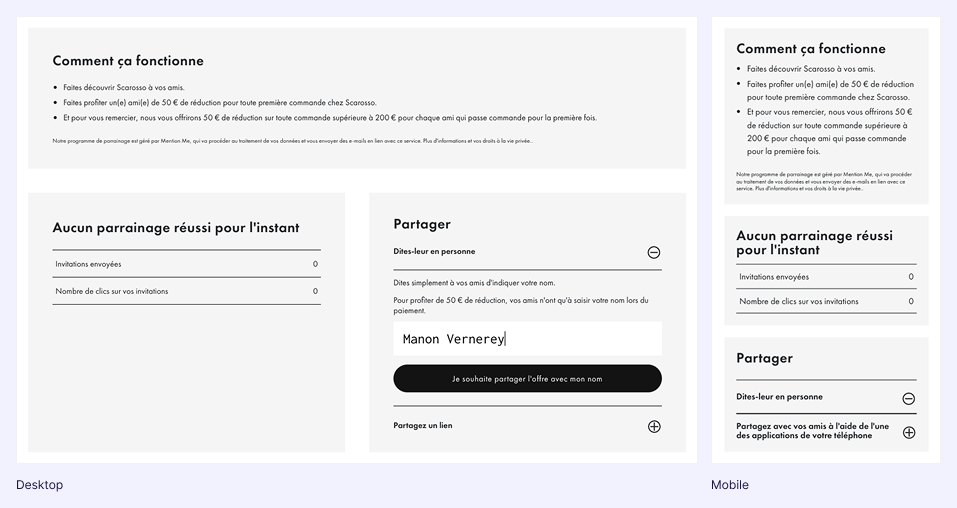Click desktop "Dites-leur en personne" section title
957x508 pixels.
tap(434, 251)
